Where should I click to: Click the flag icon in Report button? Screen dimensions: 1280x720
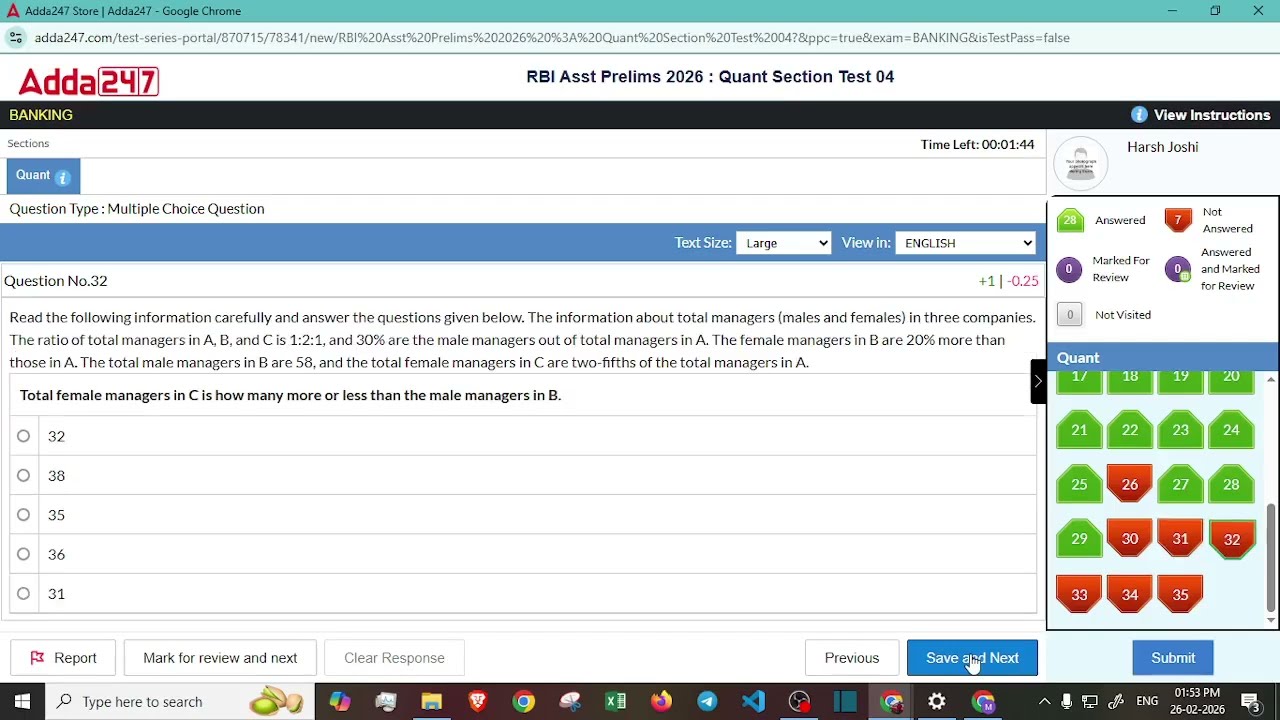tap(37, 658)
